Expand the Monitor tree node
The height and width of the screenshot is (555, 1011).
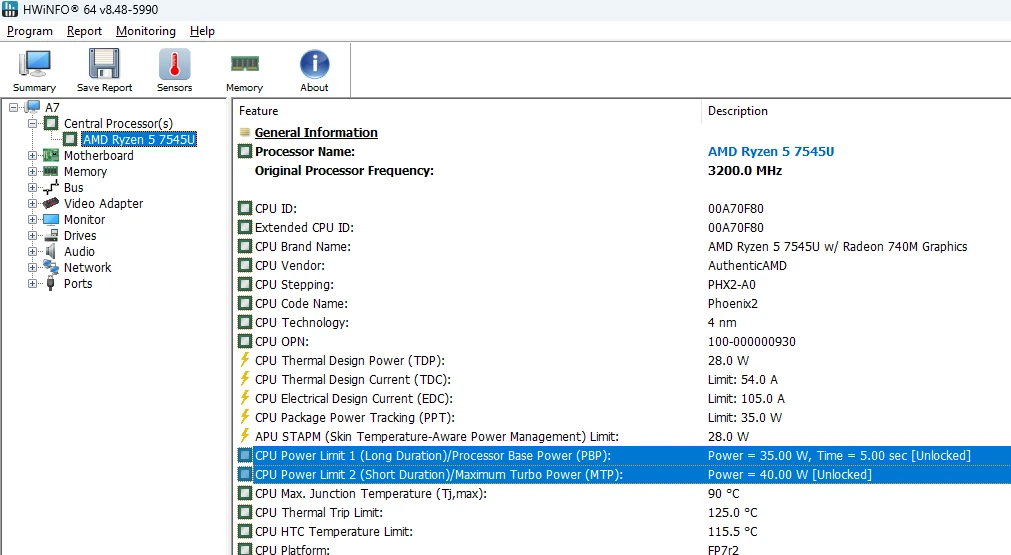coord(32,219)
